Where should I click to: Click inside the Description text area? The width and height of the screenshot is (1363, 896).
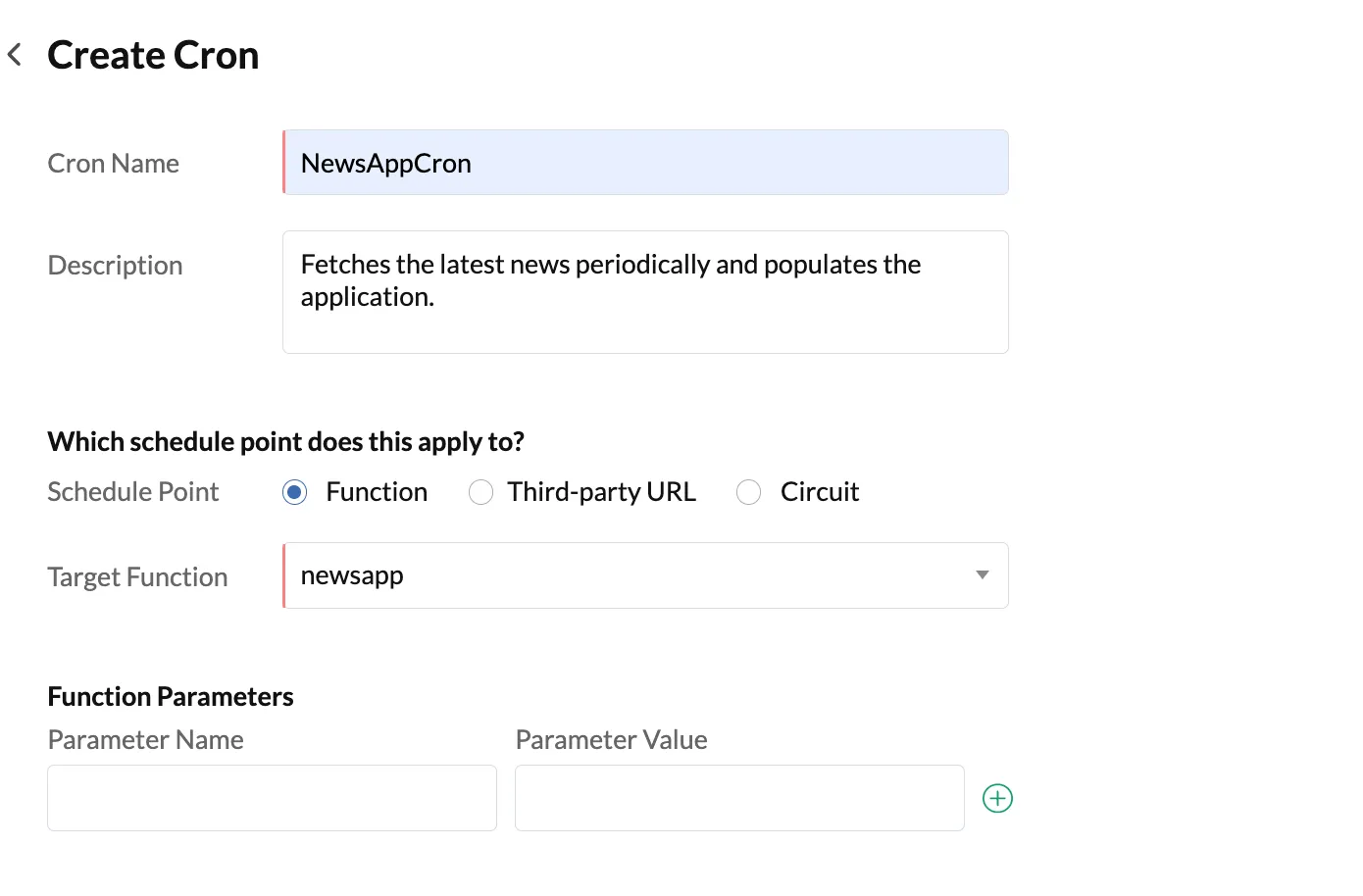point(645,292)
